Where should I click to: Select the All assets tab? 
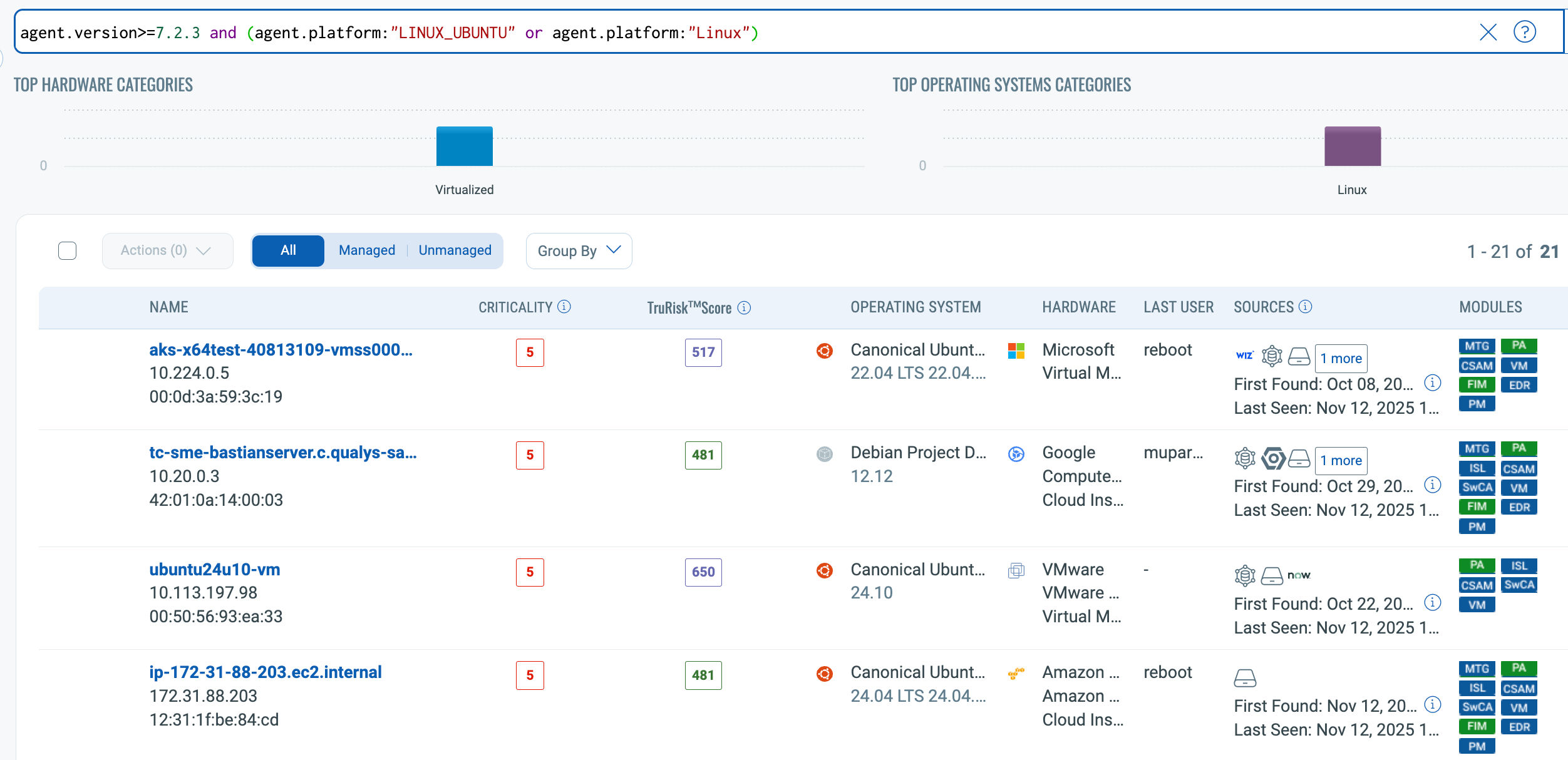tap(288, 250)
